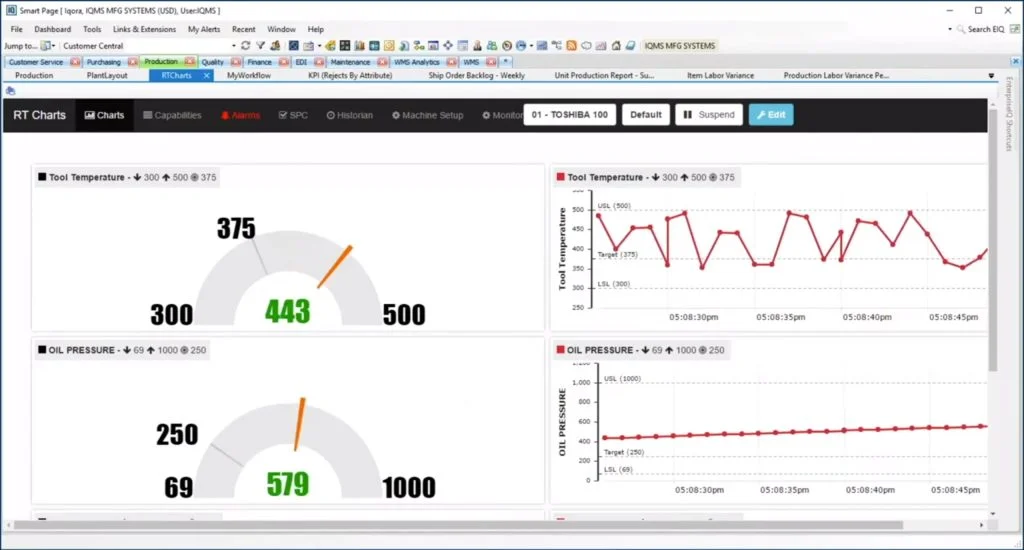The image size is (1024, 550).
Task: Open the Alarms bell section
Action: coord(240,115)
